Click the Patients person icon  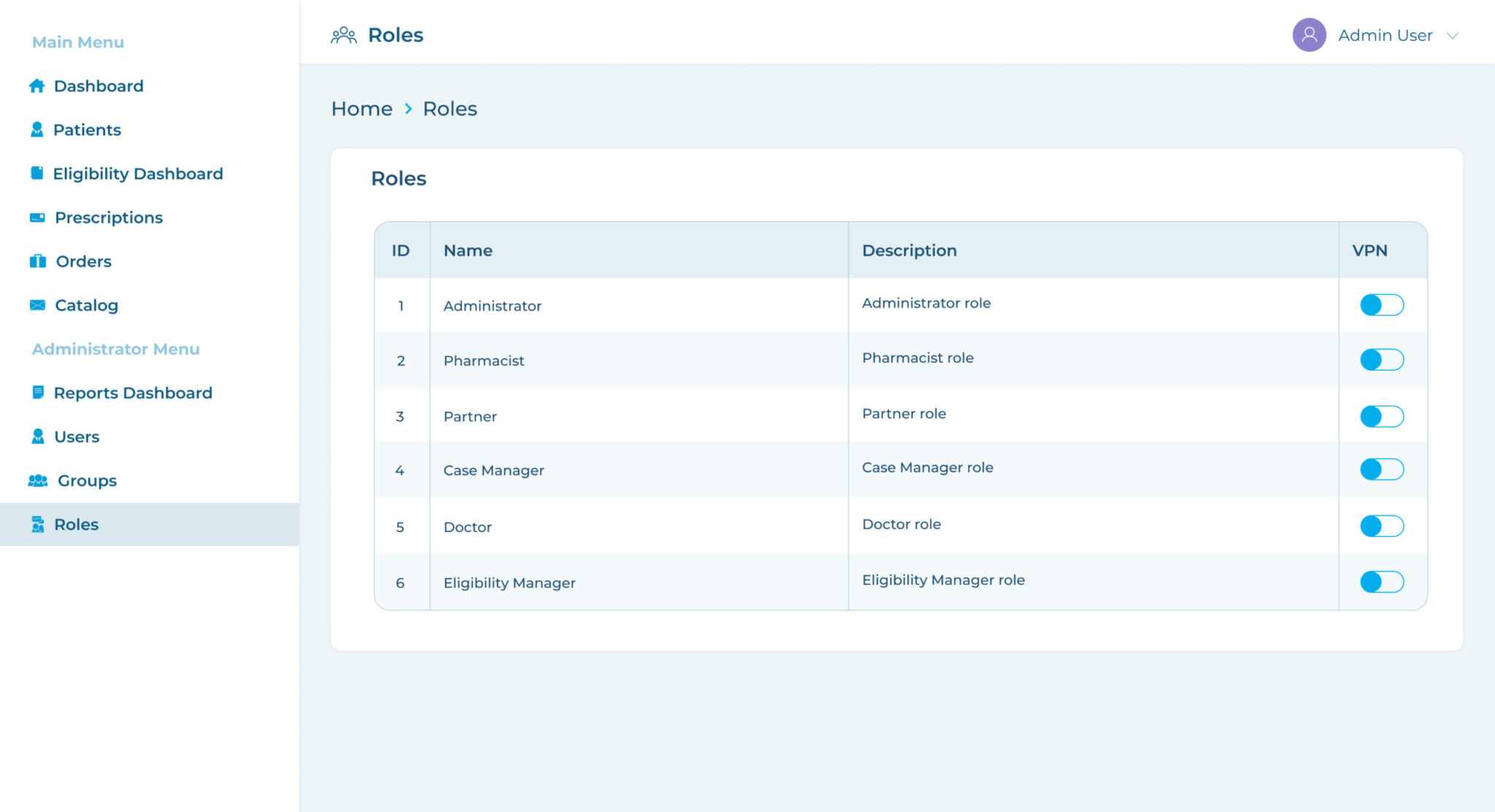(36, 130)
